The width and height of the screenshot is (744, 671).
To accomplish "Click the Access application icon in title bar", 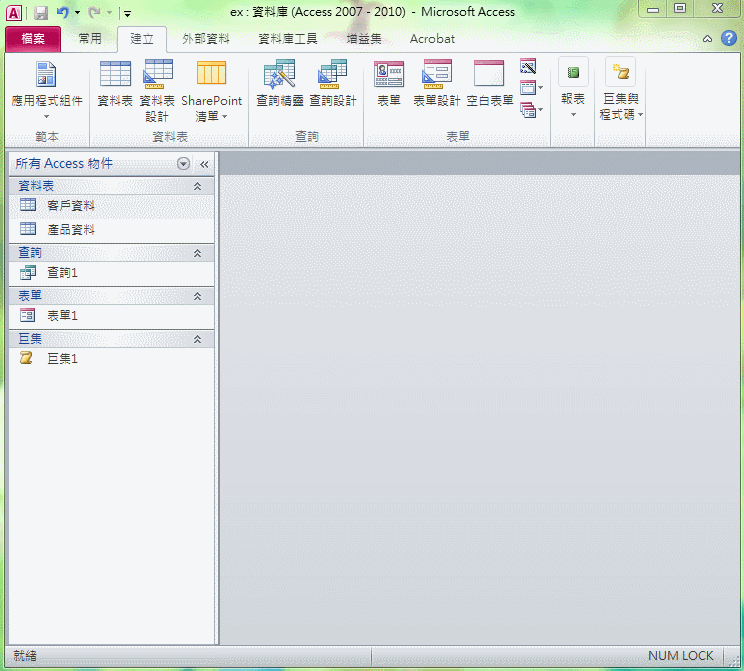I will pyautogui.click(x=13, y=13).
